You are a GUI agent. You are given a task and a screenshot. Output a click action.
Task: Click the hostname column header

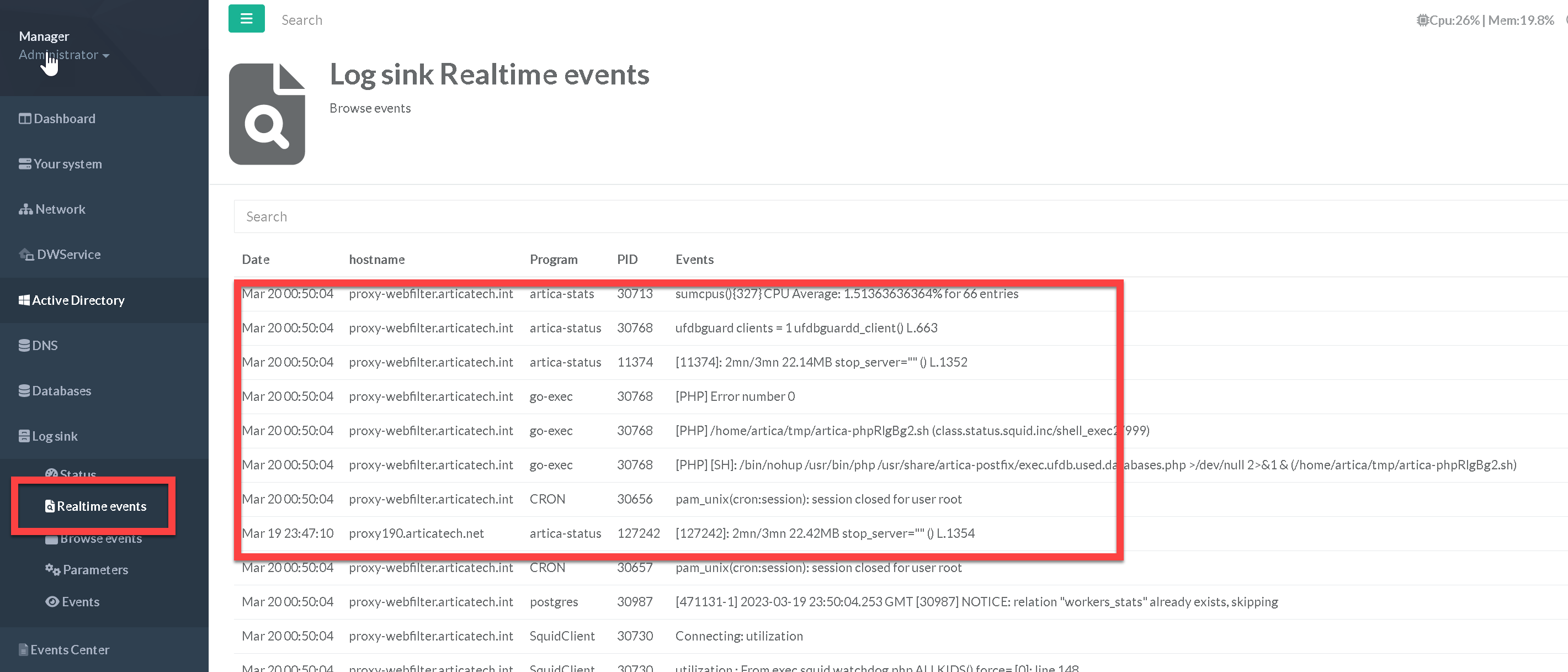coord(376,260)
